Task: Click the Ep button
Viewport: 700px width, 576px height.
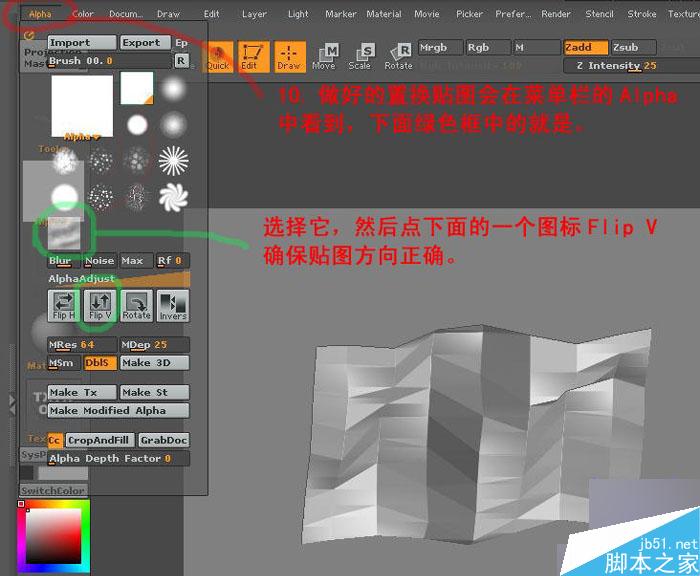Action: pos(181,43)
